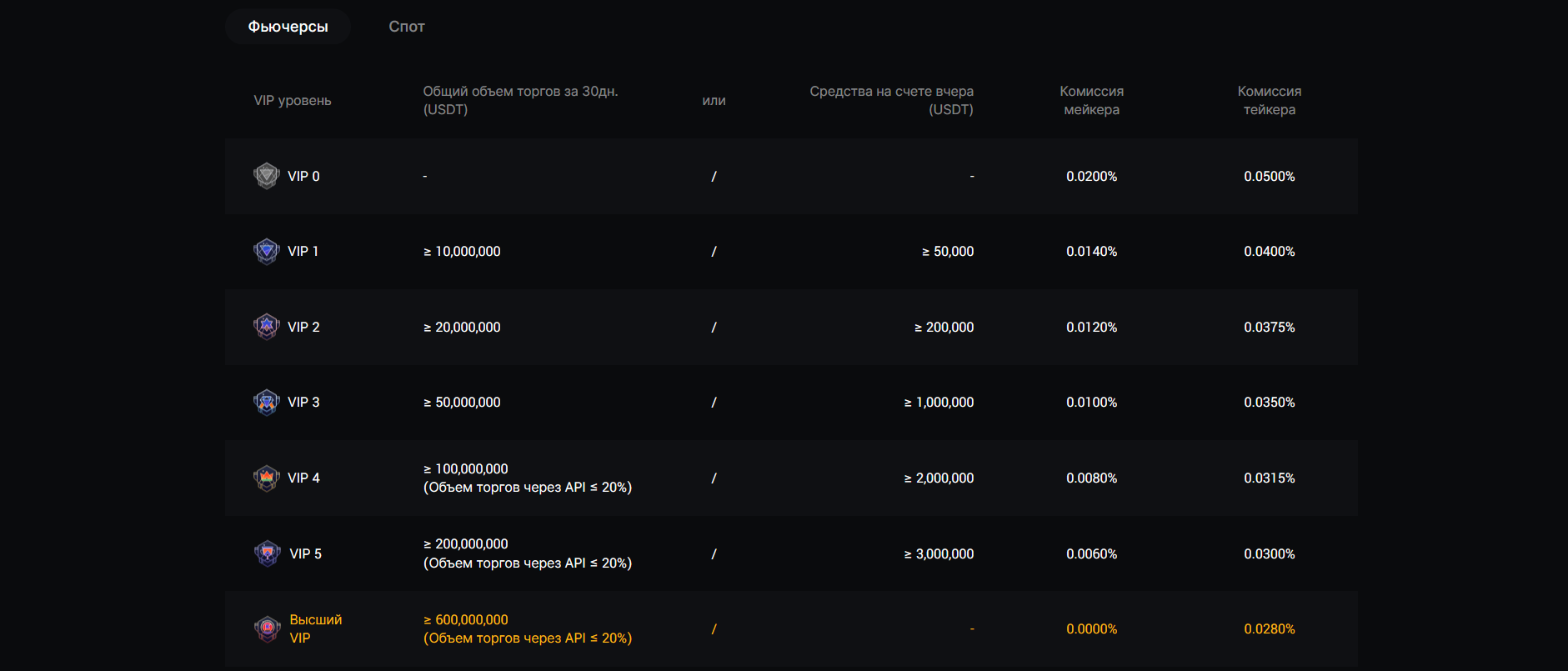Click the VIP уровень column header
1568x671 pixels.
[293, 100]
